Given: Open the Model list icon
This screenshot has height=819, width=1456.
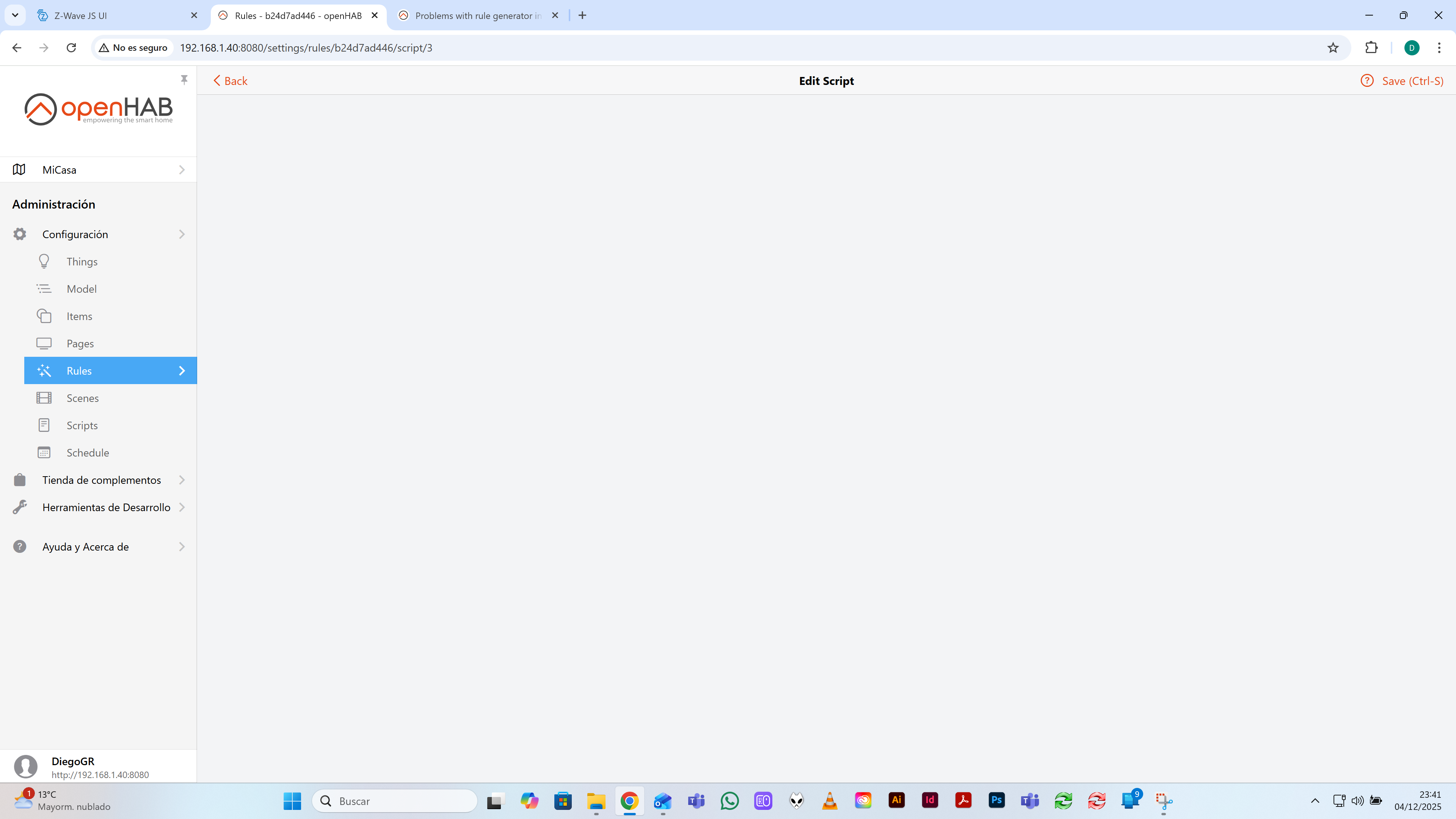Looking at the screenshot, I should (44, 289).
